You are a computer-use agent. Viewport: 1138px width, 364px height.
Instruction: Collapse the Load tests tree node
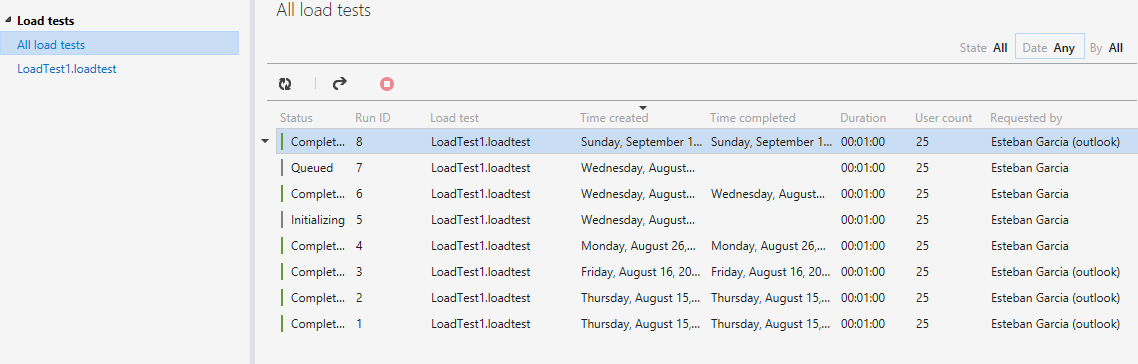click(x=7, y=22)
